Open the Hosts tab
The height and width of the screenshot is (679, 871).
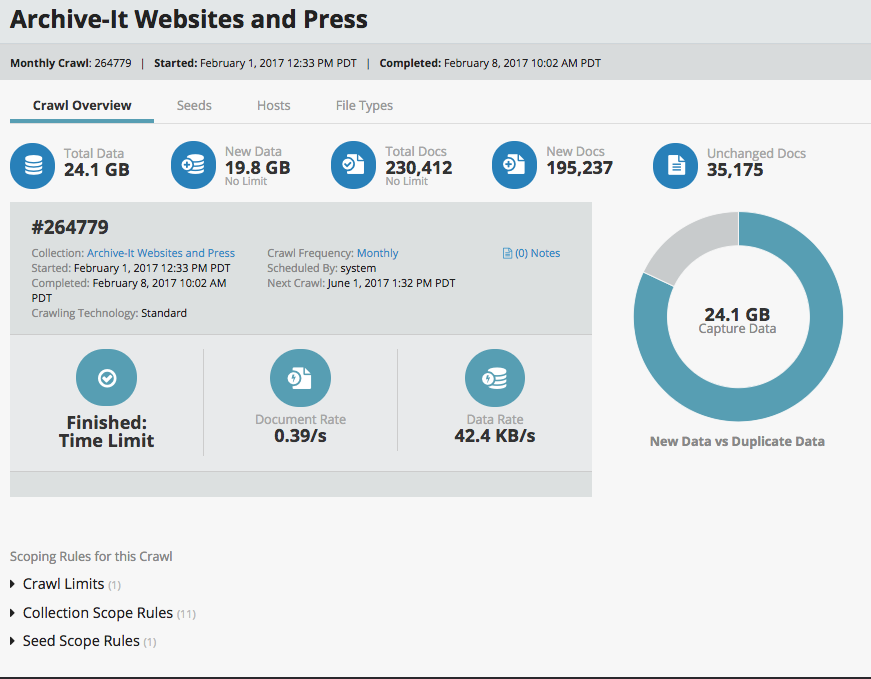click(x=273, y=105)
